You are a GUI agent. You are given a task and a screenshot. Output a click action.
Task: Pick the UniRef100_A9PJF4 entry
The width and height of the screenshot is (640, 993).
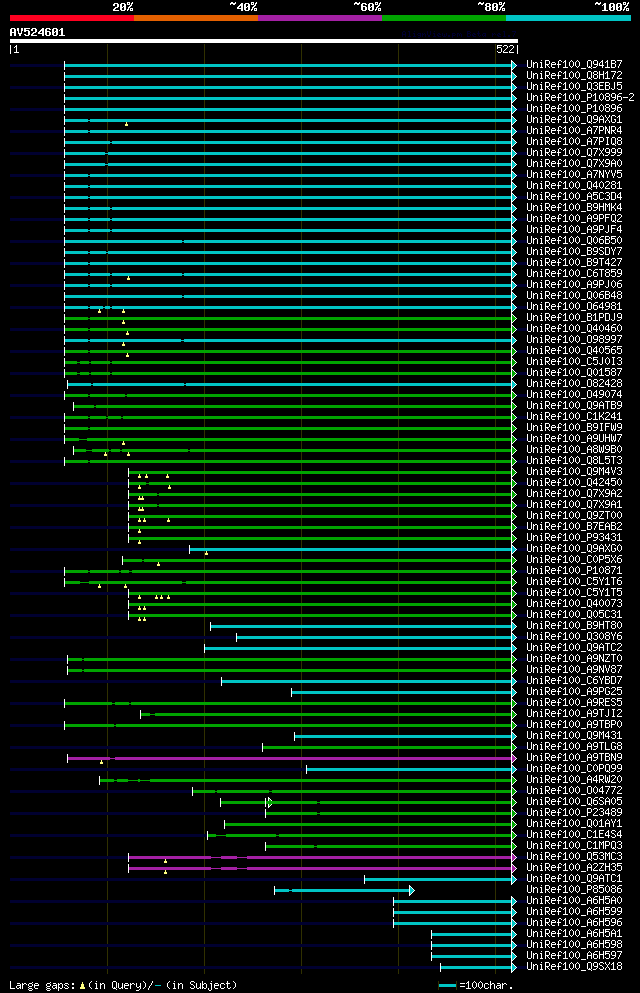(x=574, y=229)
